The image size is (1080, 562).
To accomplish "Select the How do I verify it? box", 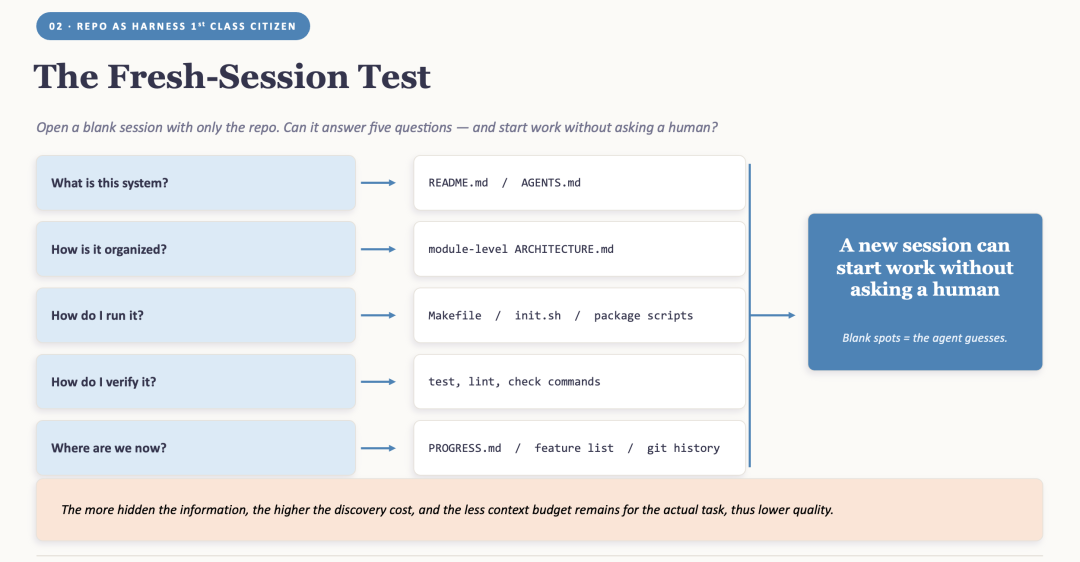I will point(196,382).
